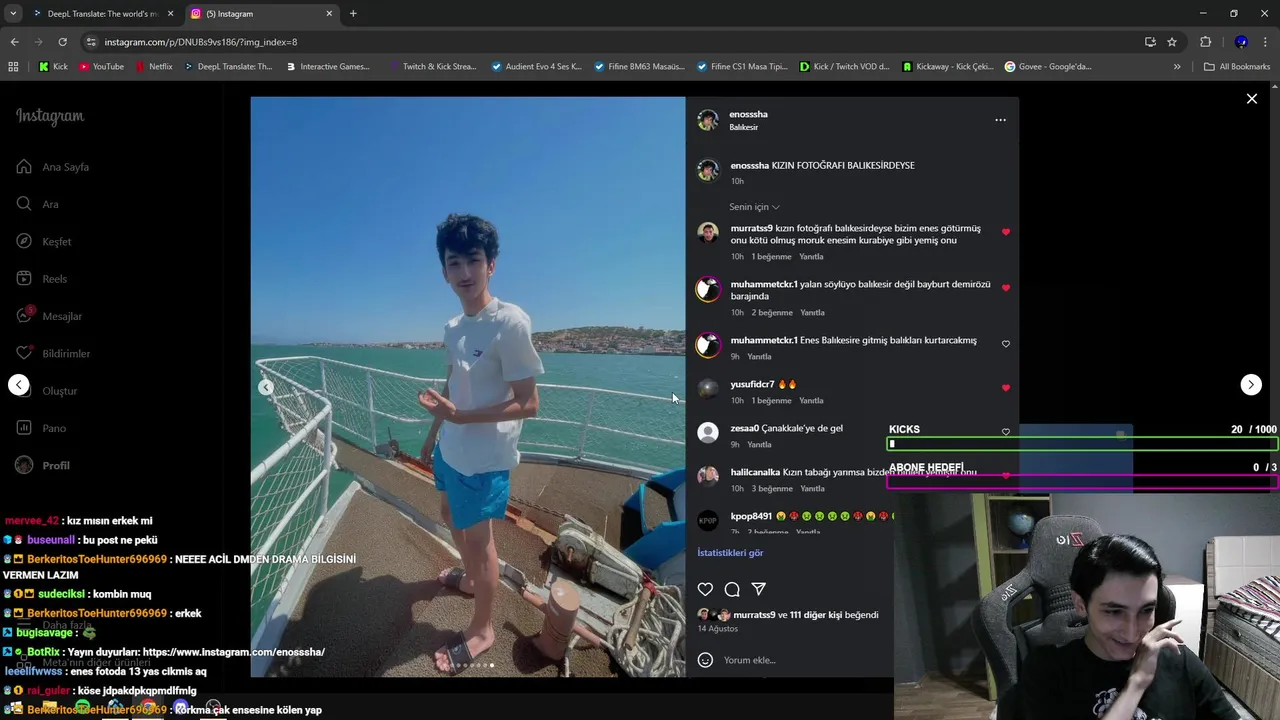
Task: View likes on halilcanalka's comment
Action: coord(771,489)
